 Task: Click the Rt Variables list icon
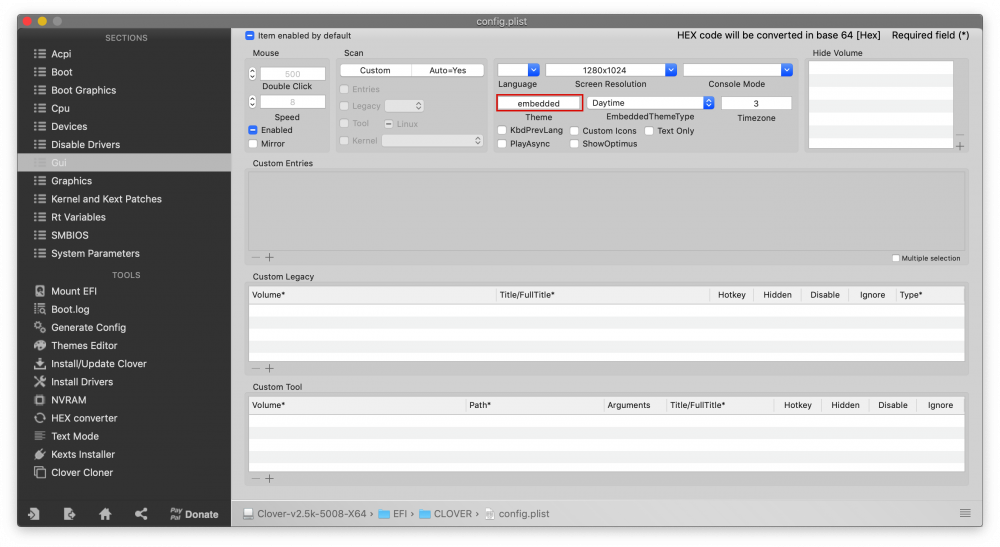[x=40, y=217]
